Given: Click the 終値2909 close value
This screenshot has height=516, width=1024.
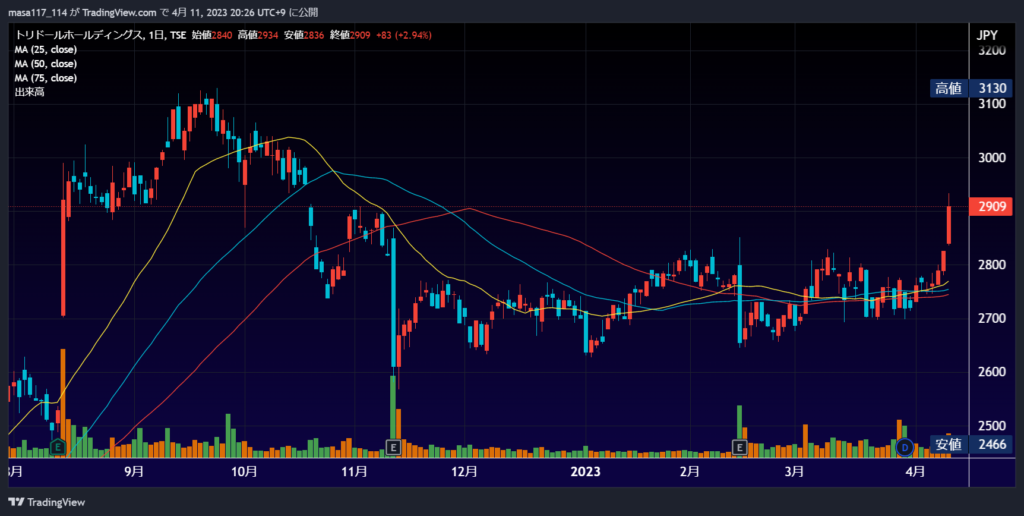Looking at the screenshot, I should pyautogui.click(x=351, y=35).
